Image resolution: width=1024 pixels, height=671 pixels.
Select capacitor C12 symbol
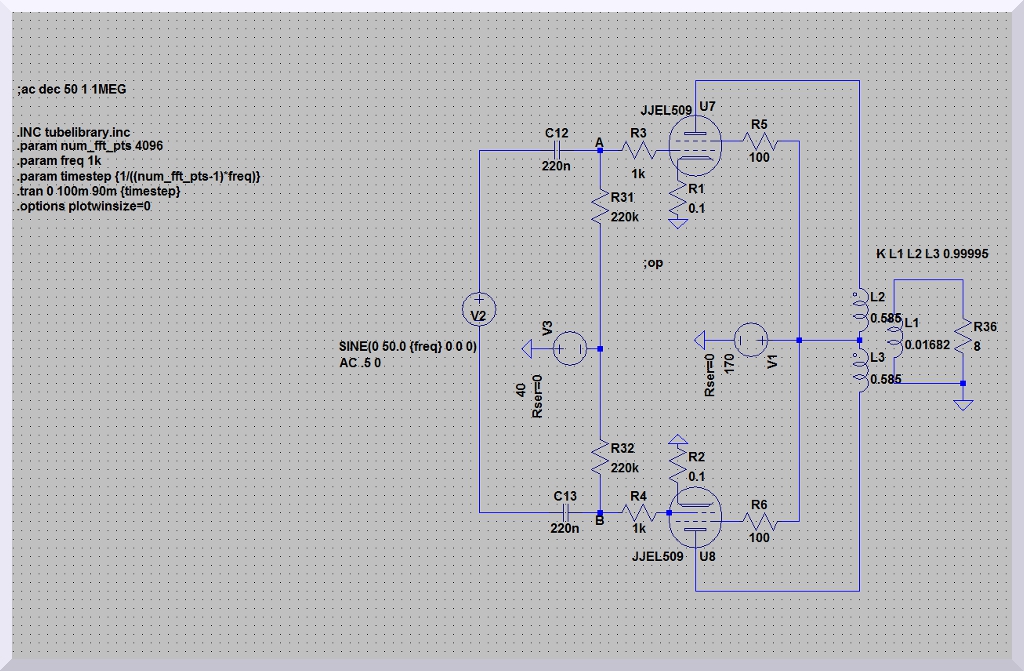point(556,149)
